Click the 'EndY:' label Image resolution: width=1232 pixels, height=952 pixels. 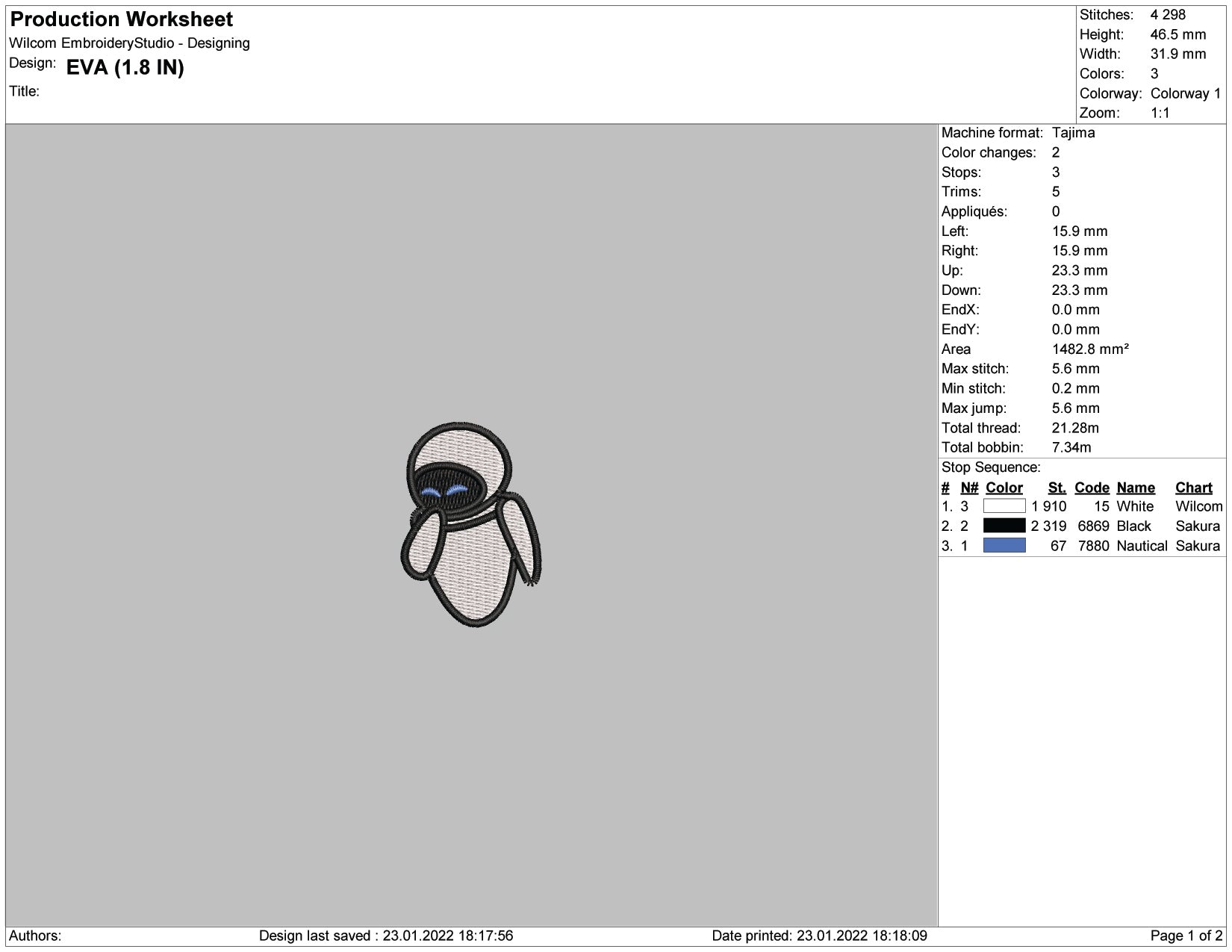coord(960,329)
